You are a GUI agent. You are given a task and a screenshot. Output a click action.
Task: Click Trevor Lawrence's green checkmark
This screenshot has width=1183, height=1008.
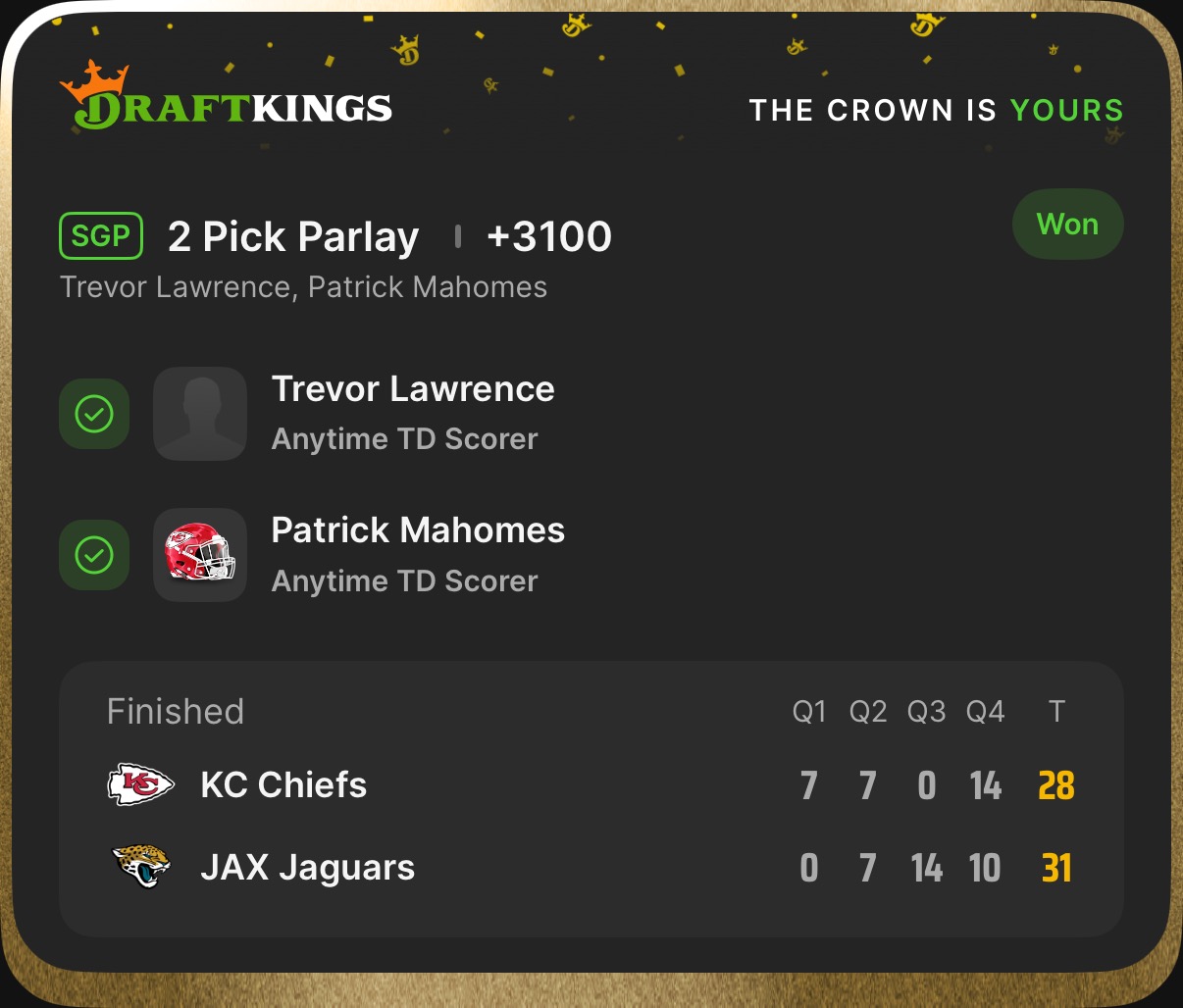(94, 414)
